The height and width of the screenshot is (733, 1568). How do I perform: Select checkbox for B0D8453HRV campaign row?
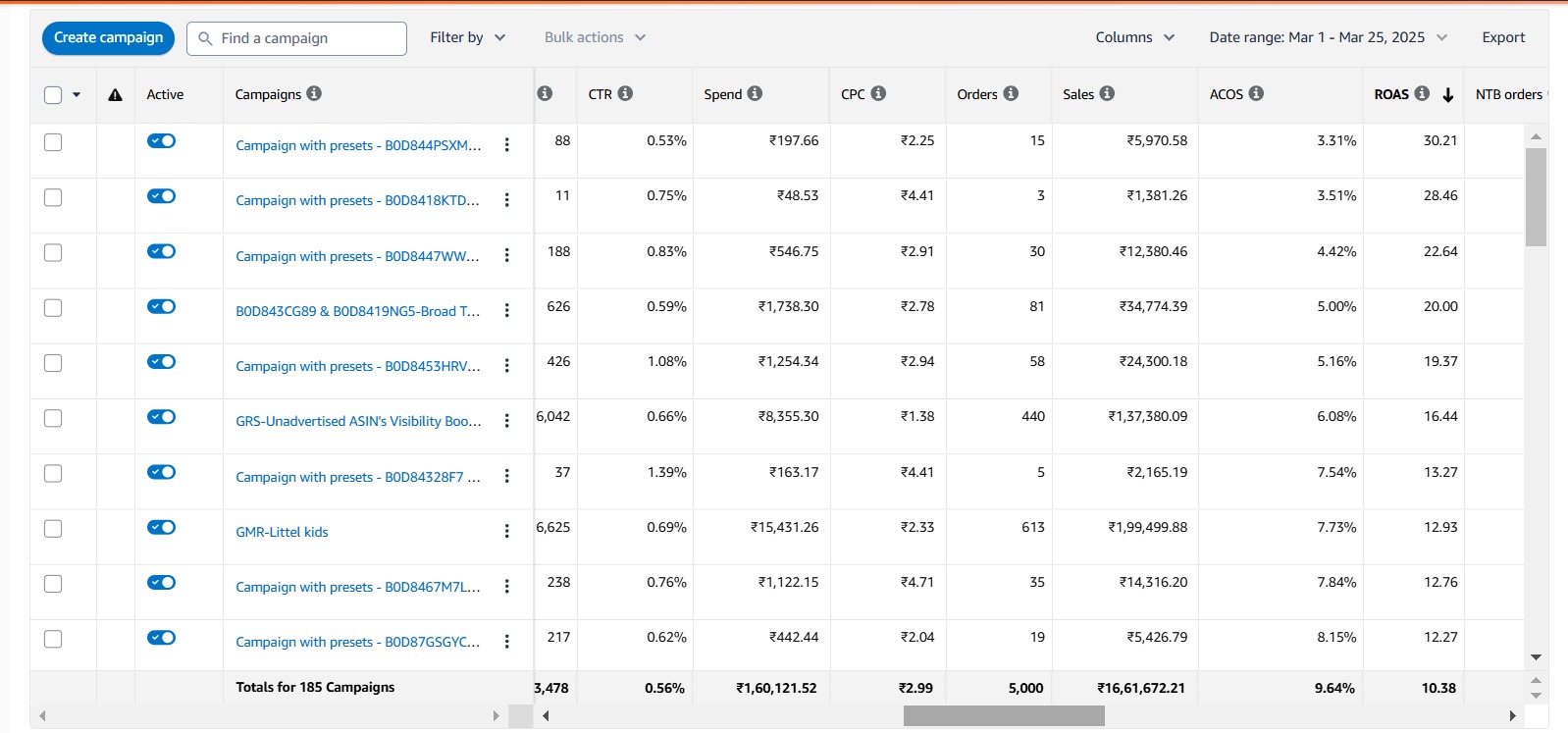[53, 363]
